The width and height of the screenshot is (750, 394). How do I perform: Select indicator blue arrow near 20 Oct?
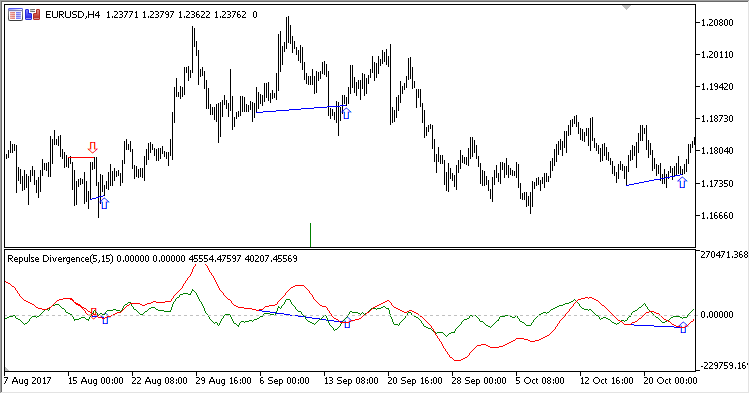[684, 328]
